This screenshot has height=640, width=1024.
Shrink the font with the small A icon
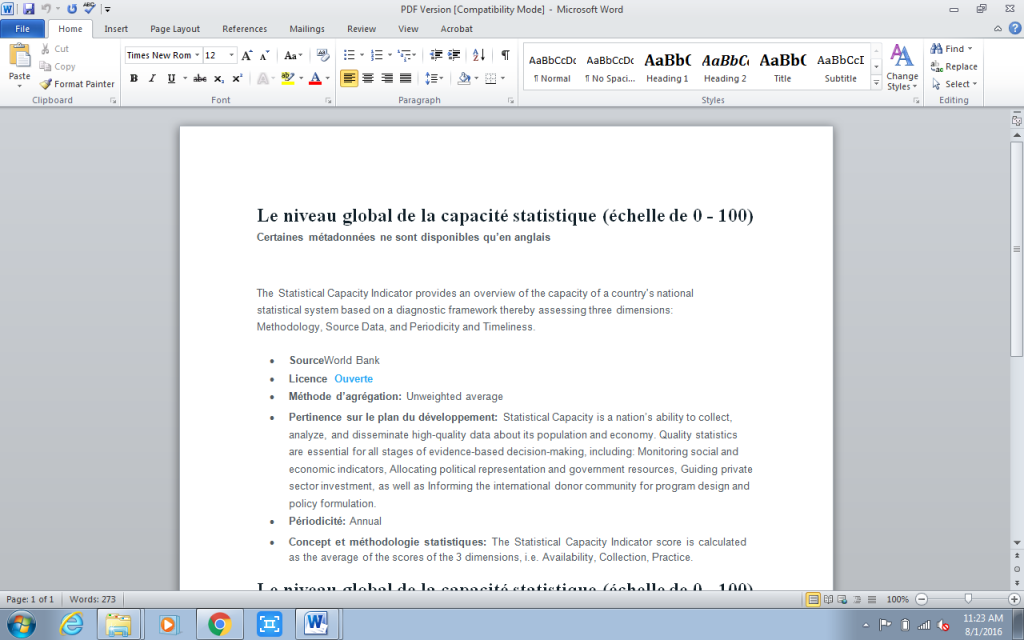click(x=264, y=56)
